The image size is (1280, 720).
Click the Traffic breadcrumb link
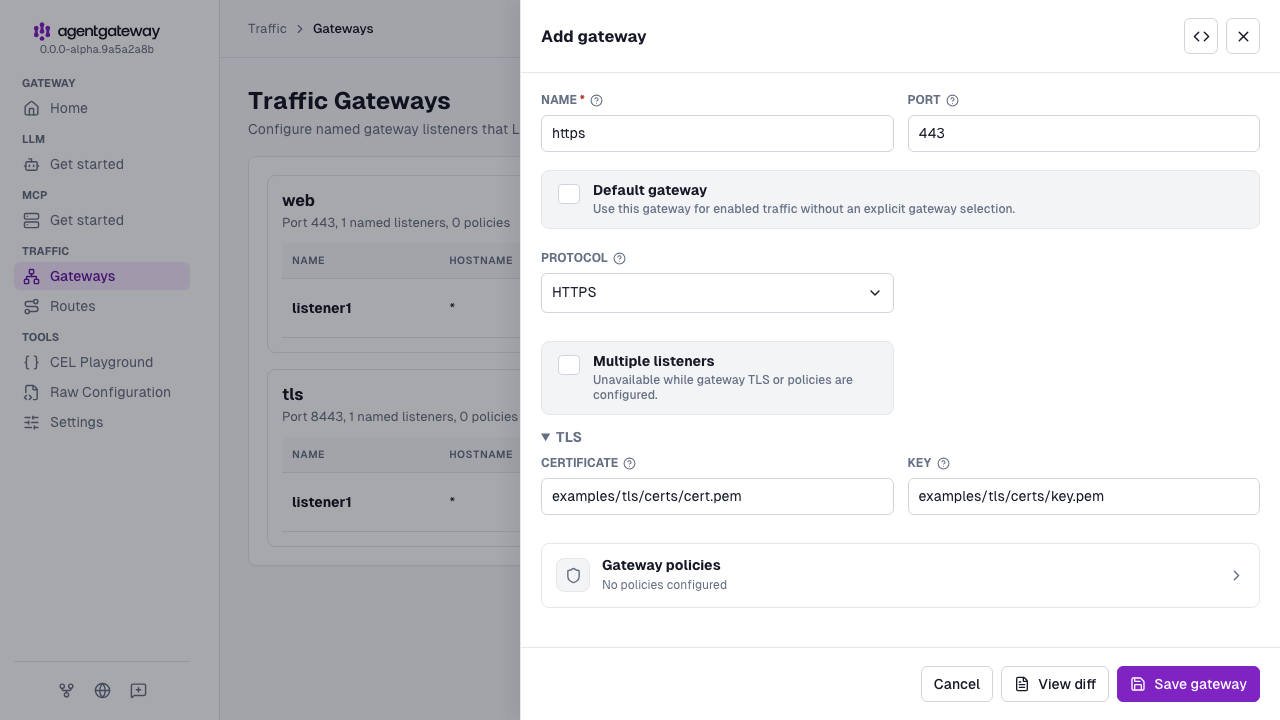[267, 29]
